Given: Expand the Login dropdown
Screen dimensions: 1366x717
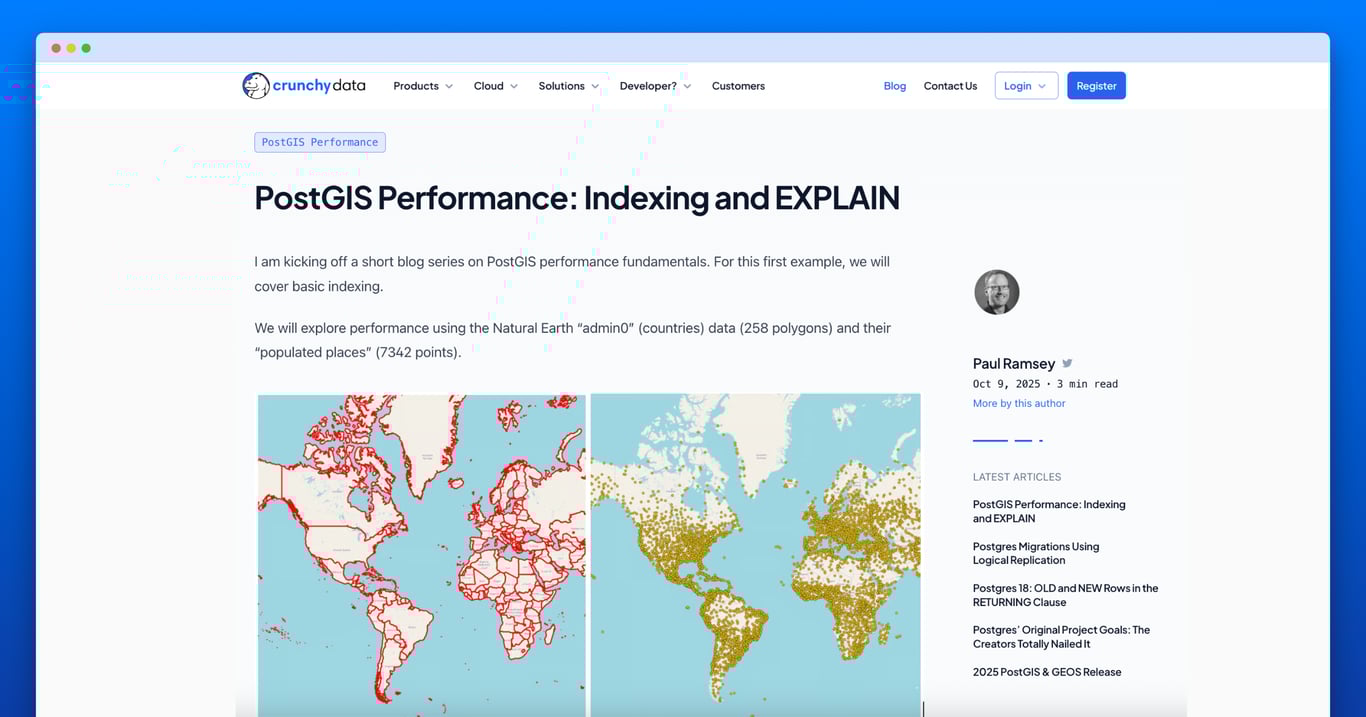Looking at the screenshot, I should (x=1025, y=85).
